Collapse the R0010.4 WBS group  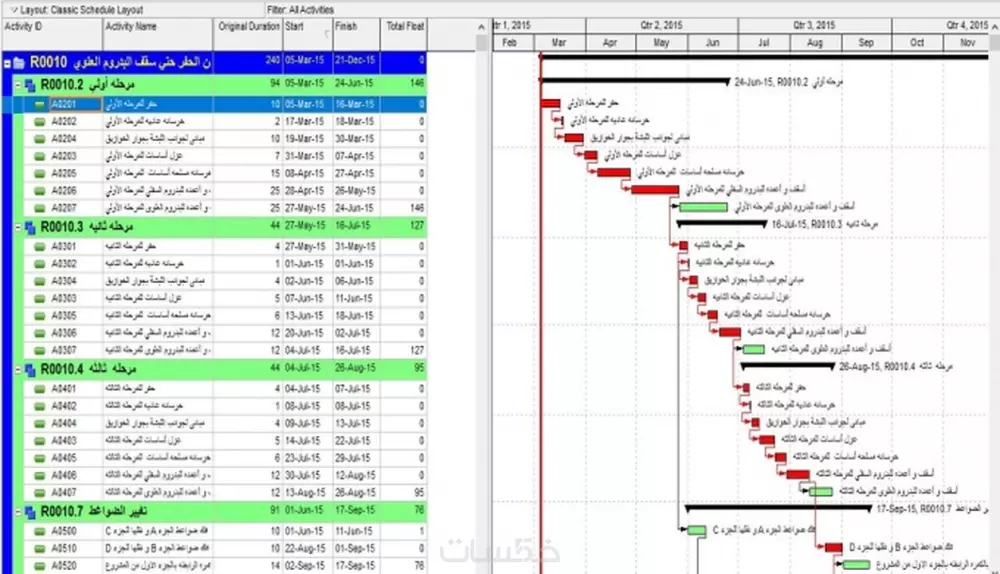pyautogui.click(x=18, y=369)
